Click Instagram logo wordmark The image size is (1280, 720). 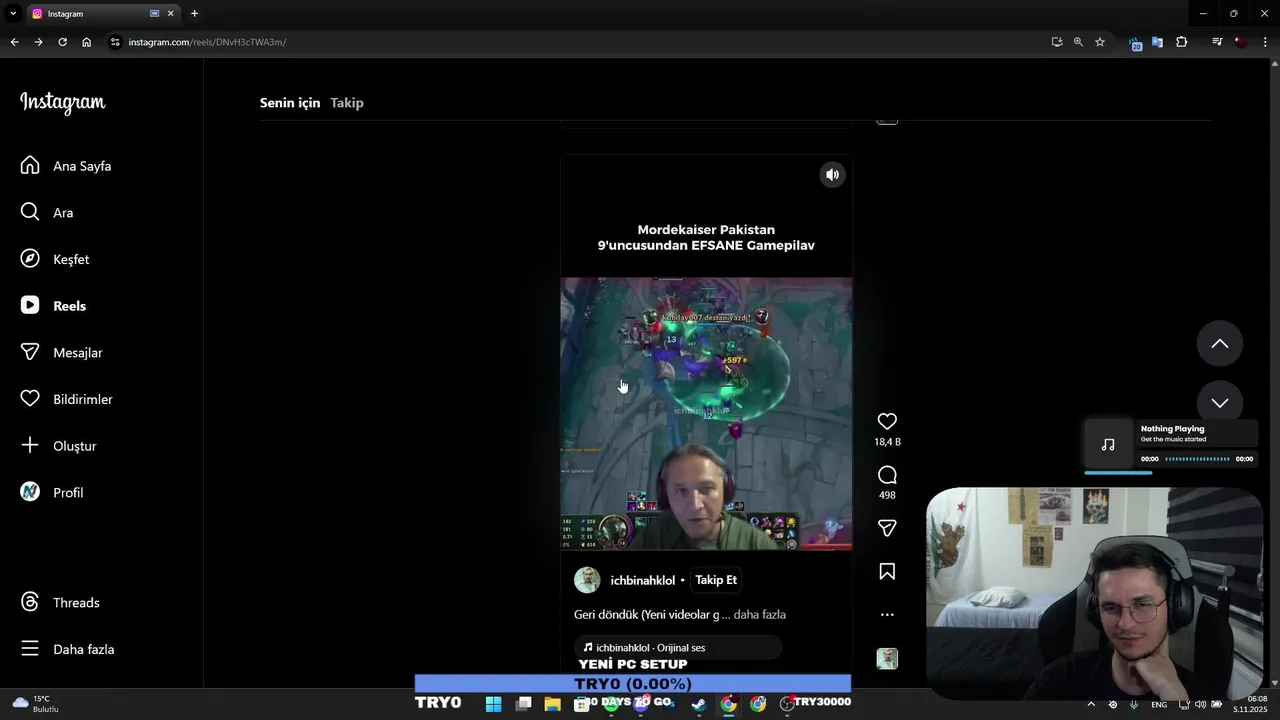click(62, 102)
